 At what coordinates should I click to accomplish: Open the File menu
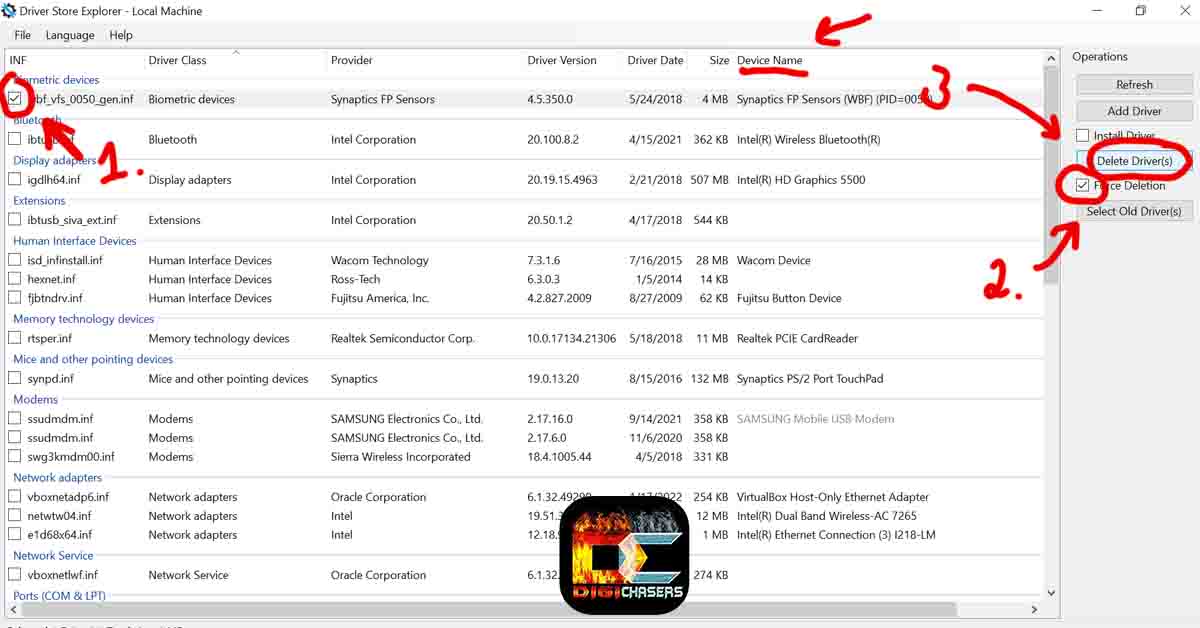coord(22,35)
